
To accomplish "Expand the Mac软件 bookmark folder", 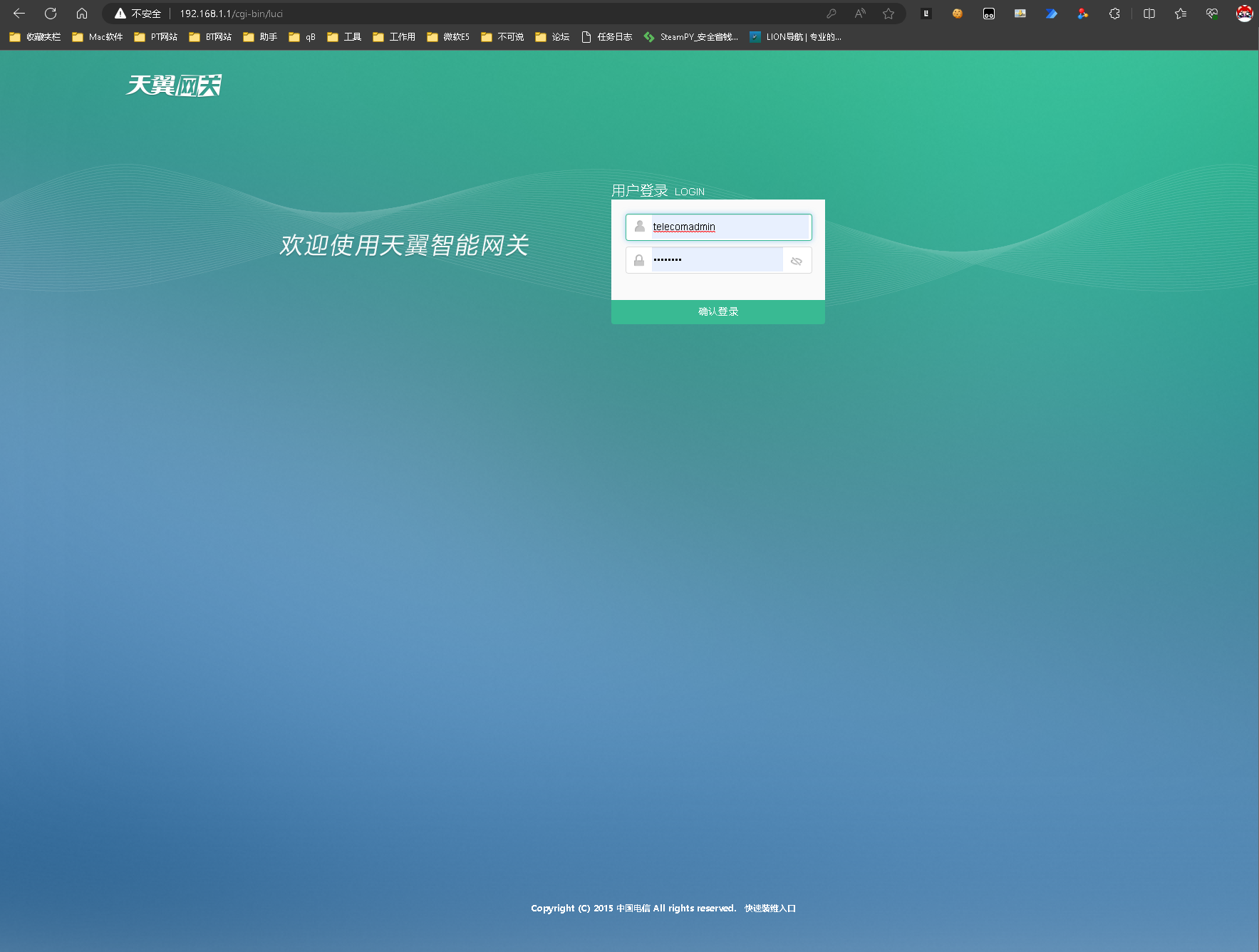I will click(98, 37).
